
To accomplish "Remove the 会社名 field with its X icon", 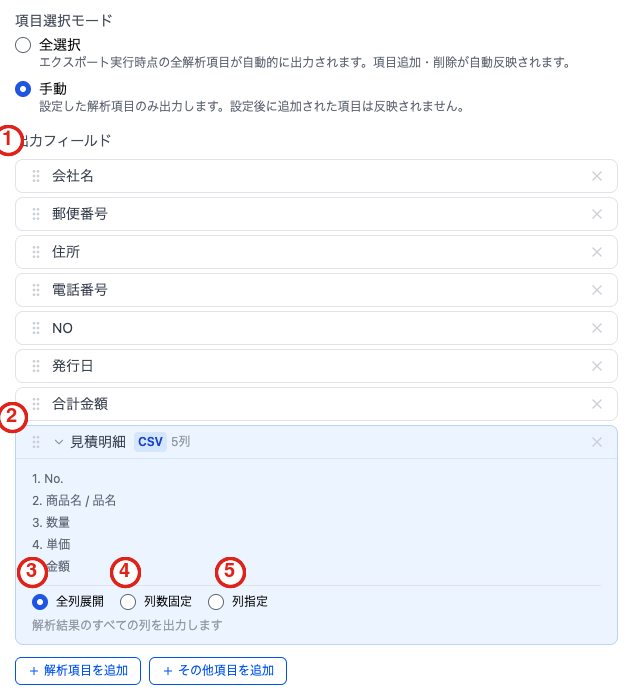I will [596, 176].
